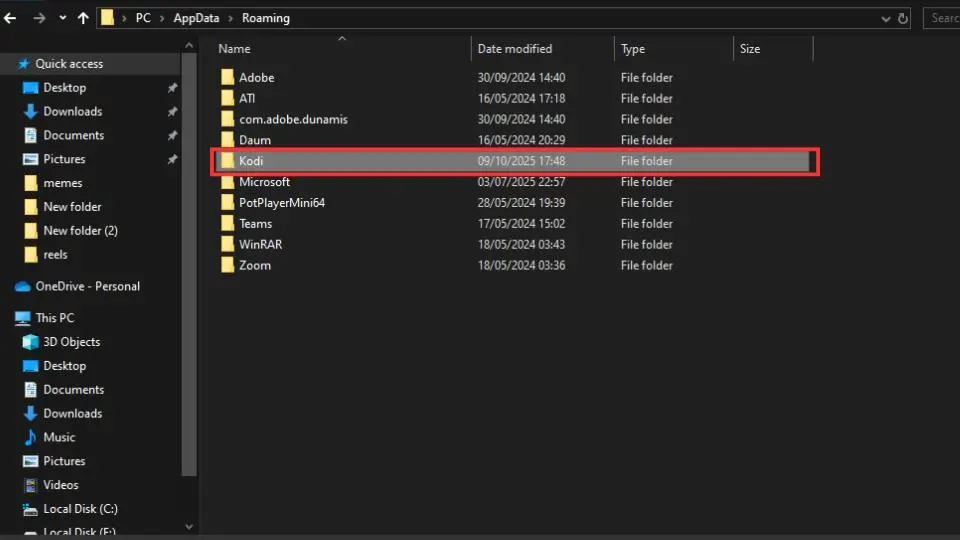Select the Microsoft folder icon
Viewport: 960px width, 540px height.
pyautogui.click(x=227, y=182)
